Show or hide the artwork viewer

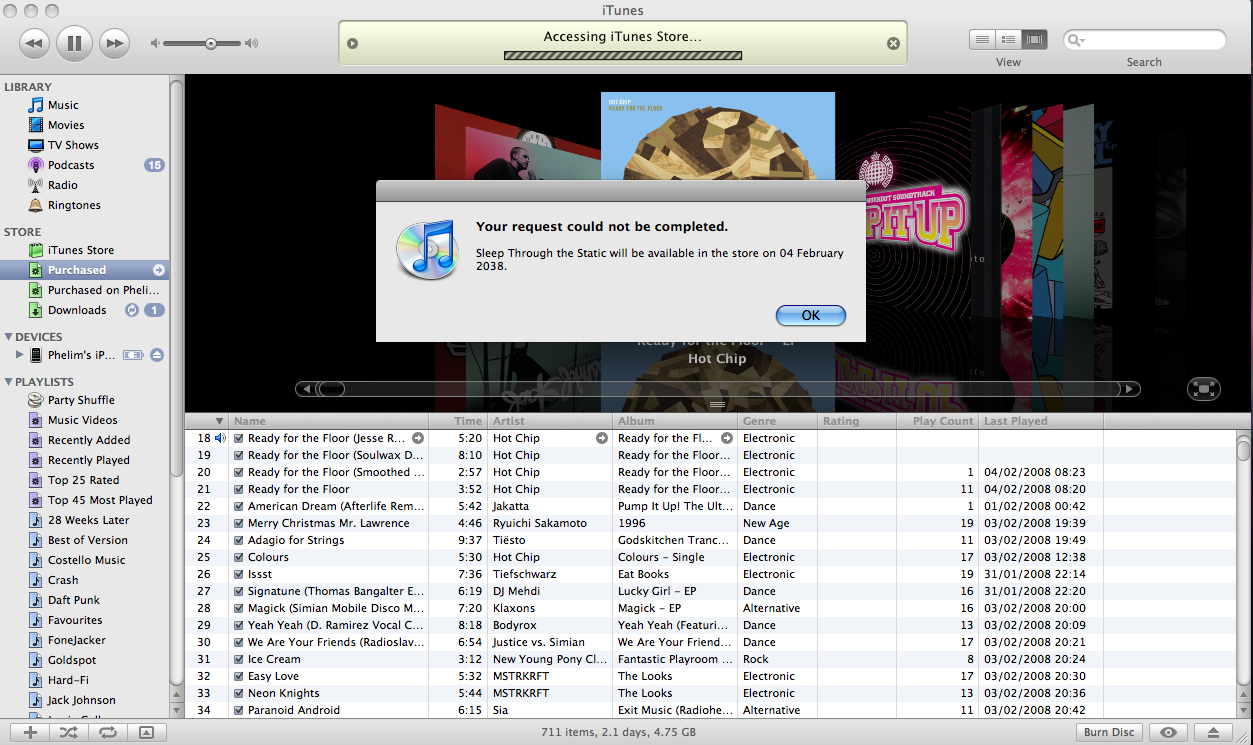pos(146,732)
